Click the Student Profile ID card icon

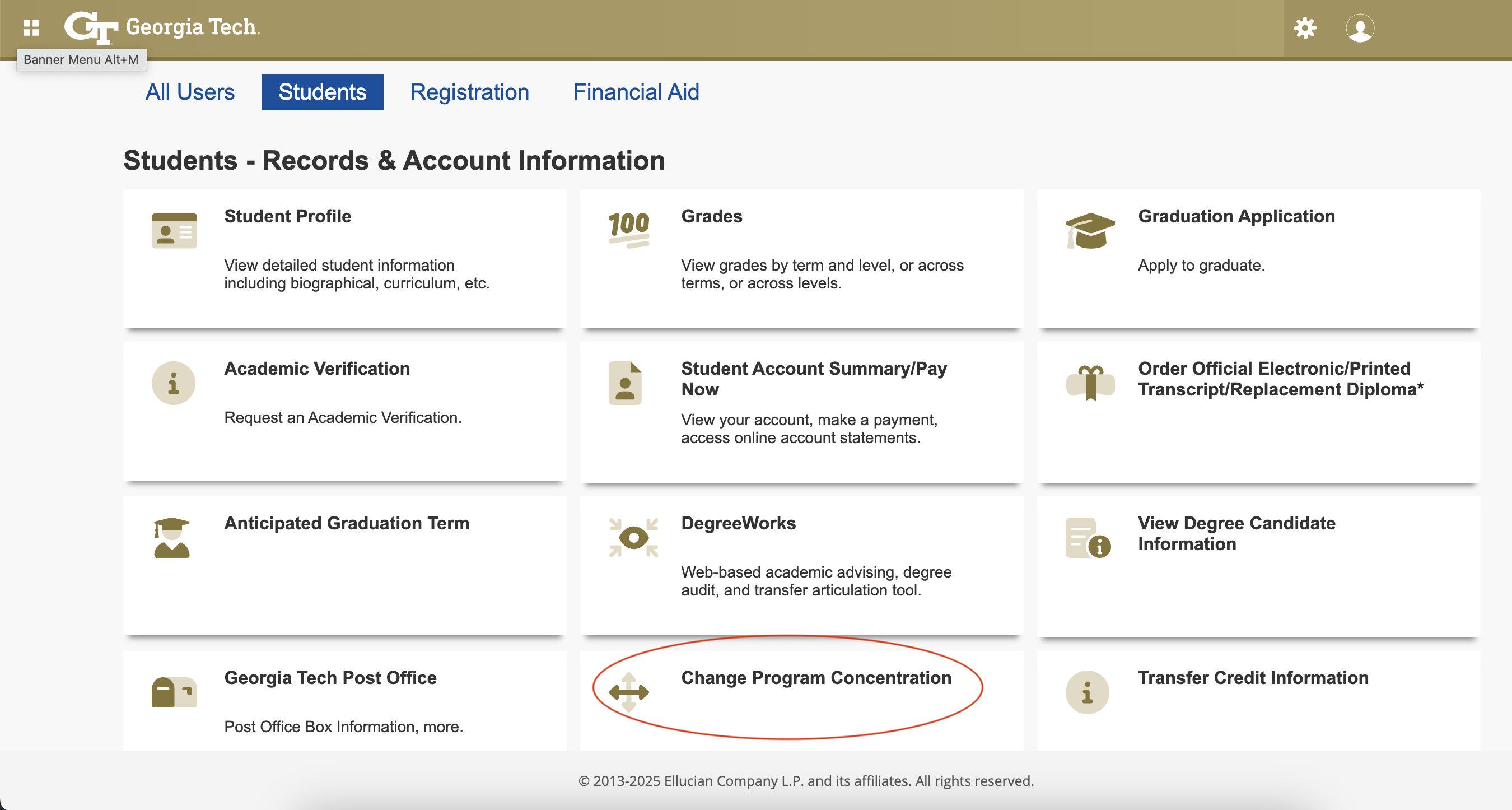coord(174,231)
